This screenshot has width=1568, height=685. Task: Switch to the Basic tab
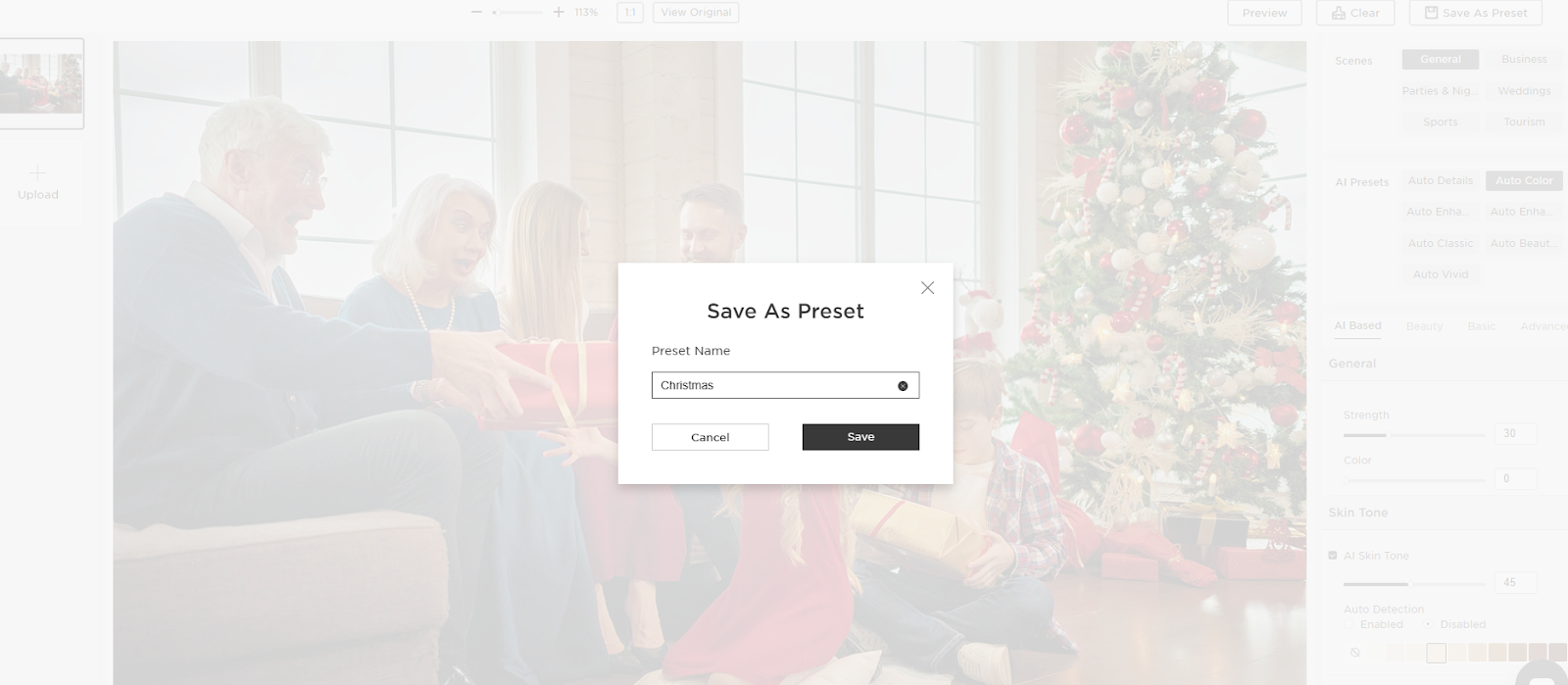point(1482,326)
